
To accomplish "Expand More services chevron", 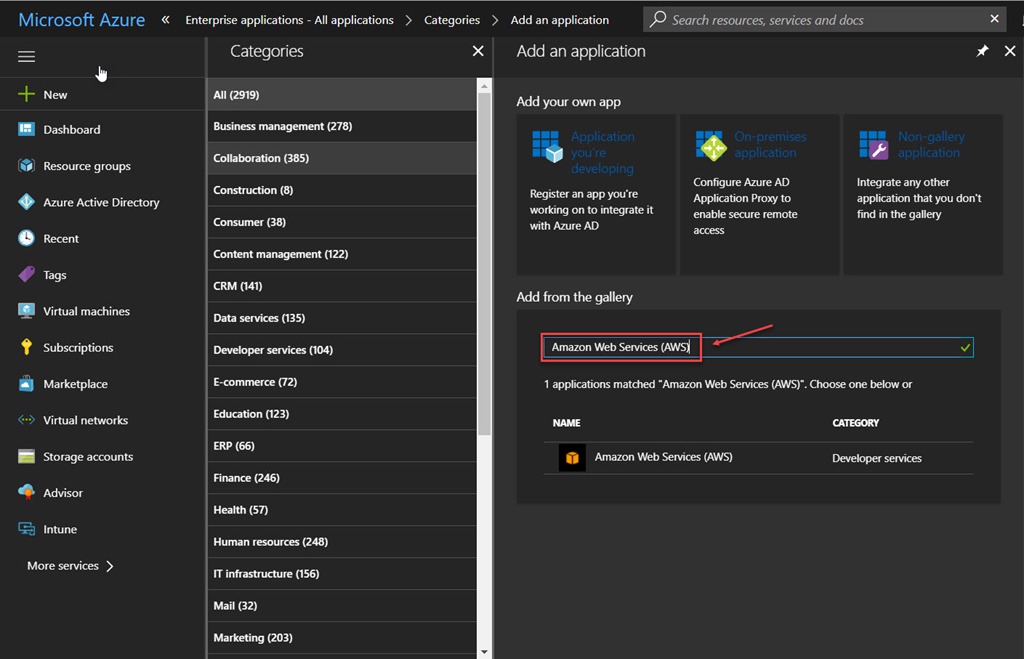I will click(110, 566).
